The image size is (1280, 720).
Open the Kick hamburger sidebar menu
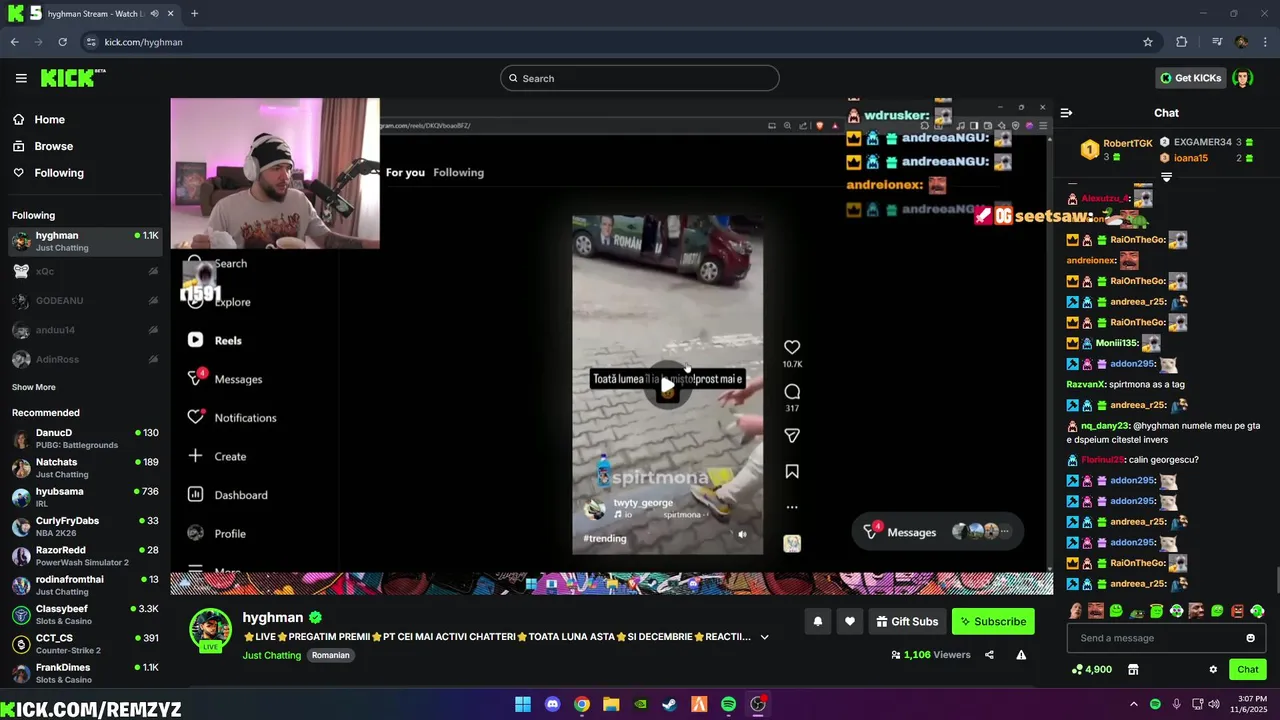click(x=21, y=78)
